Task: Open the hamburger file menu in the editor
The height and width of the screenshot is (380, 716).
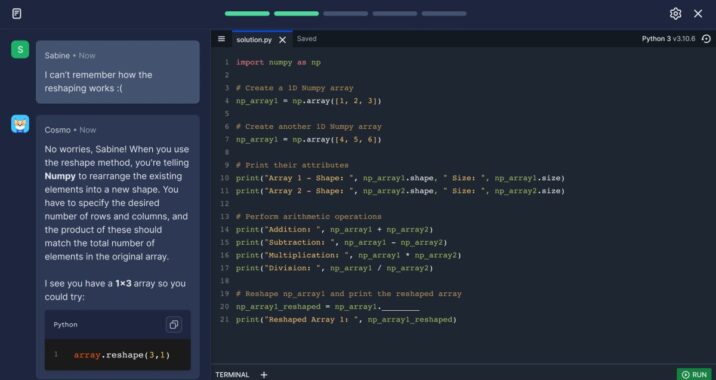Action: [x=221, y=39]
